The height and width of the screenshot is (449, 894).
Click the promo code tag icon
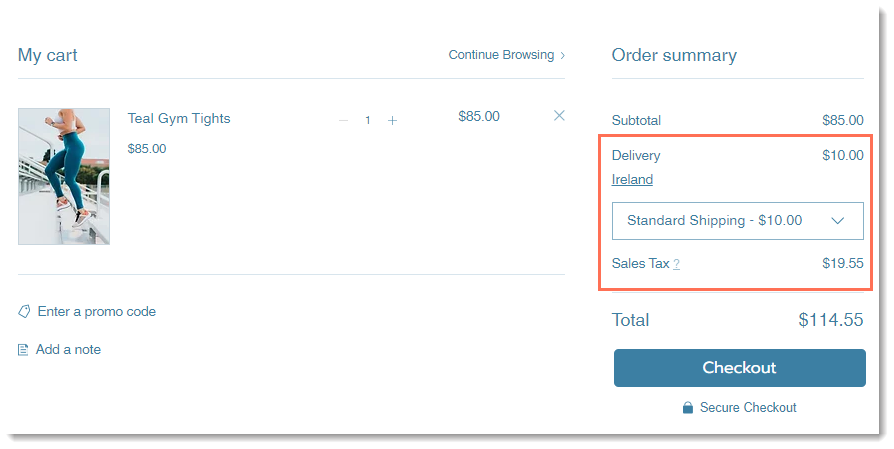click(x=24, y=311)
